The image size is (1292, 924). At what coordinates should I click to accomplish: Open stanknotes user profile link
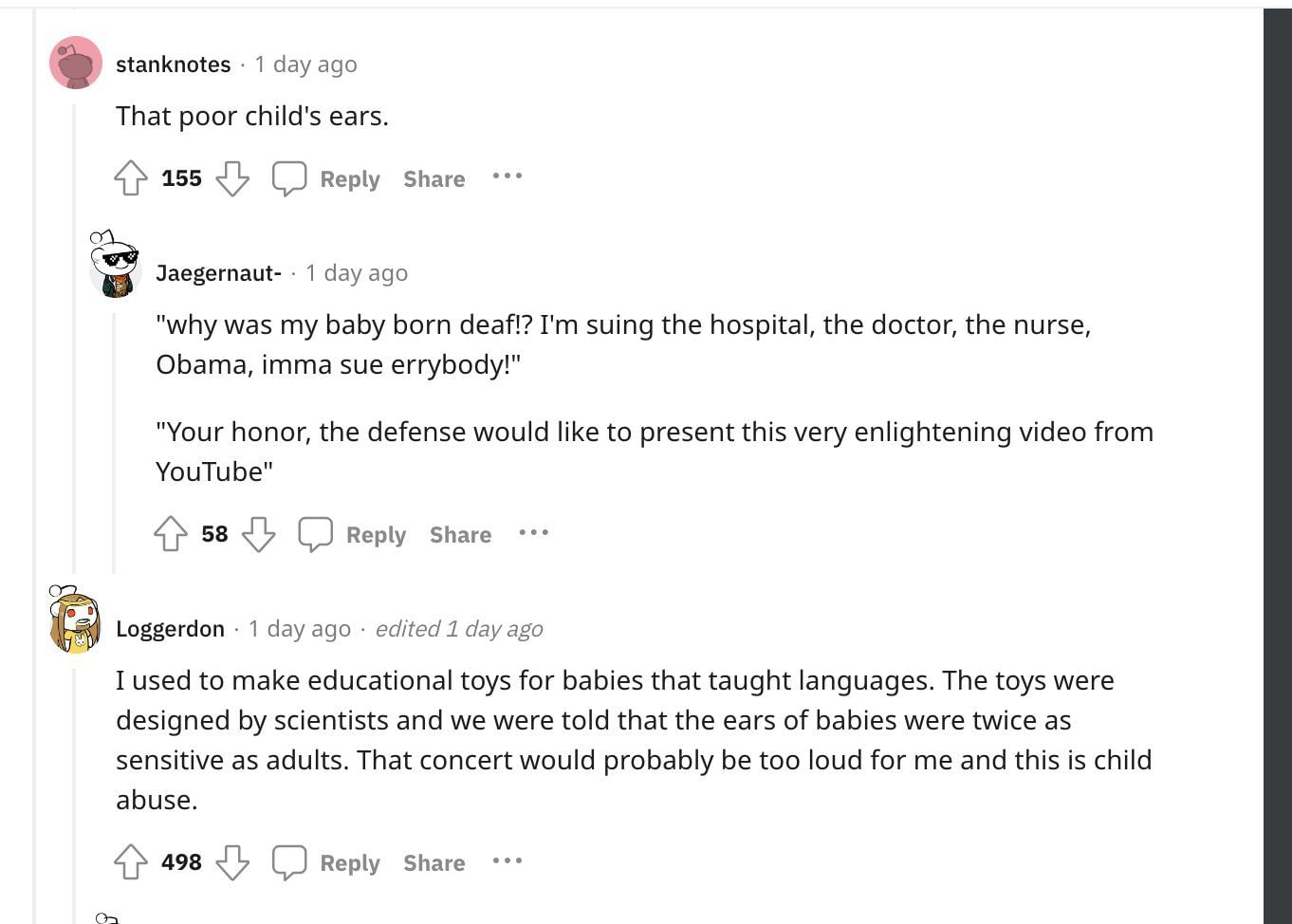click(173, 65)
